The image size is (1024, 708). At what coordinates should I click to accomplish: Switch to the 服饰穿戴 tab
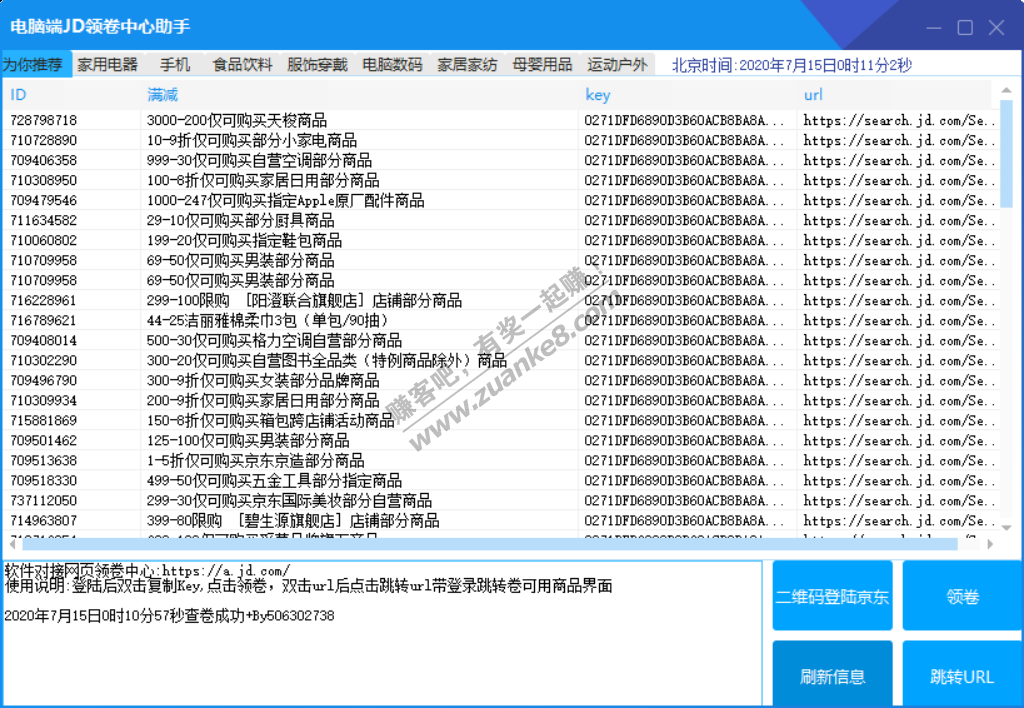tap(317, 65)
